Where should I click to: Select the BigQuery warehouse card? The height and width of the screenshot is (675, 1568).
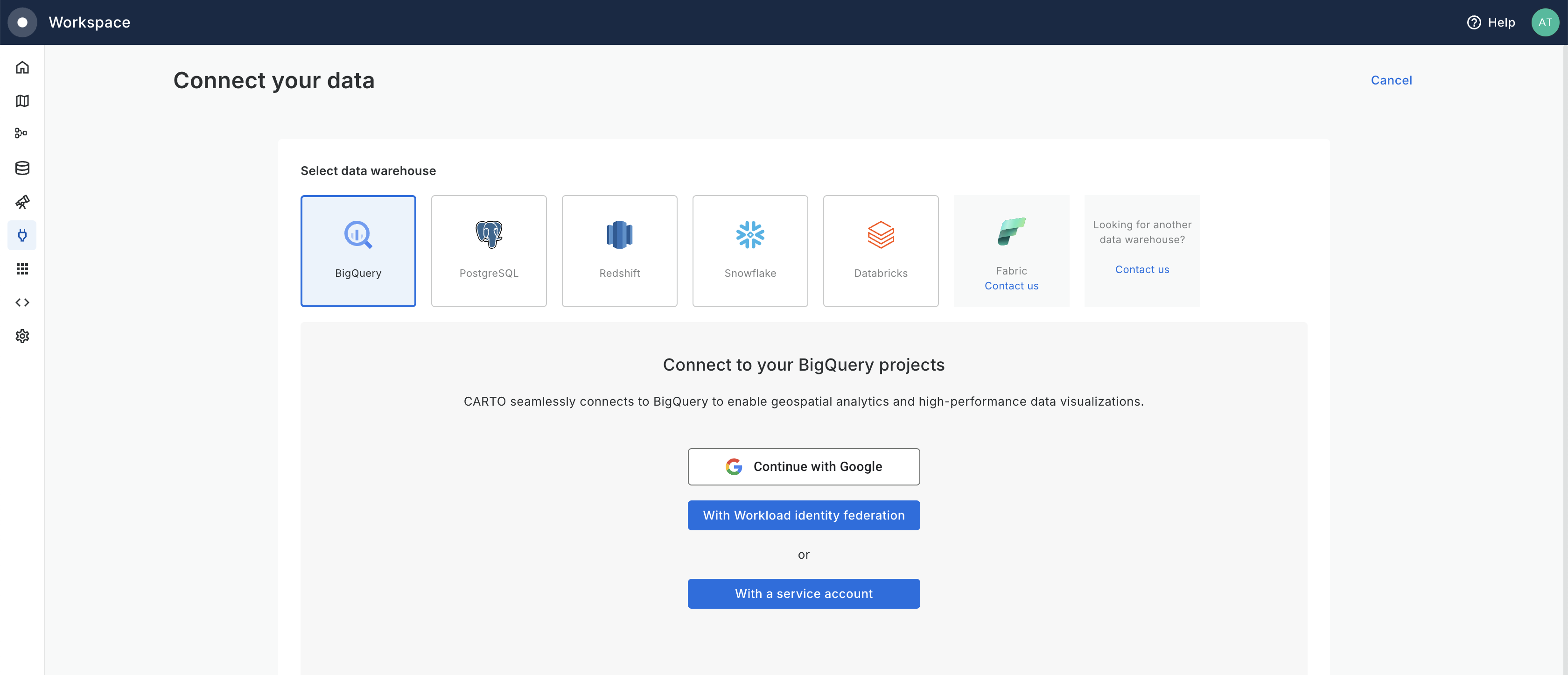(358, 251)
